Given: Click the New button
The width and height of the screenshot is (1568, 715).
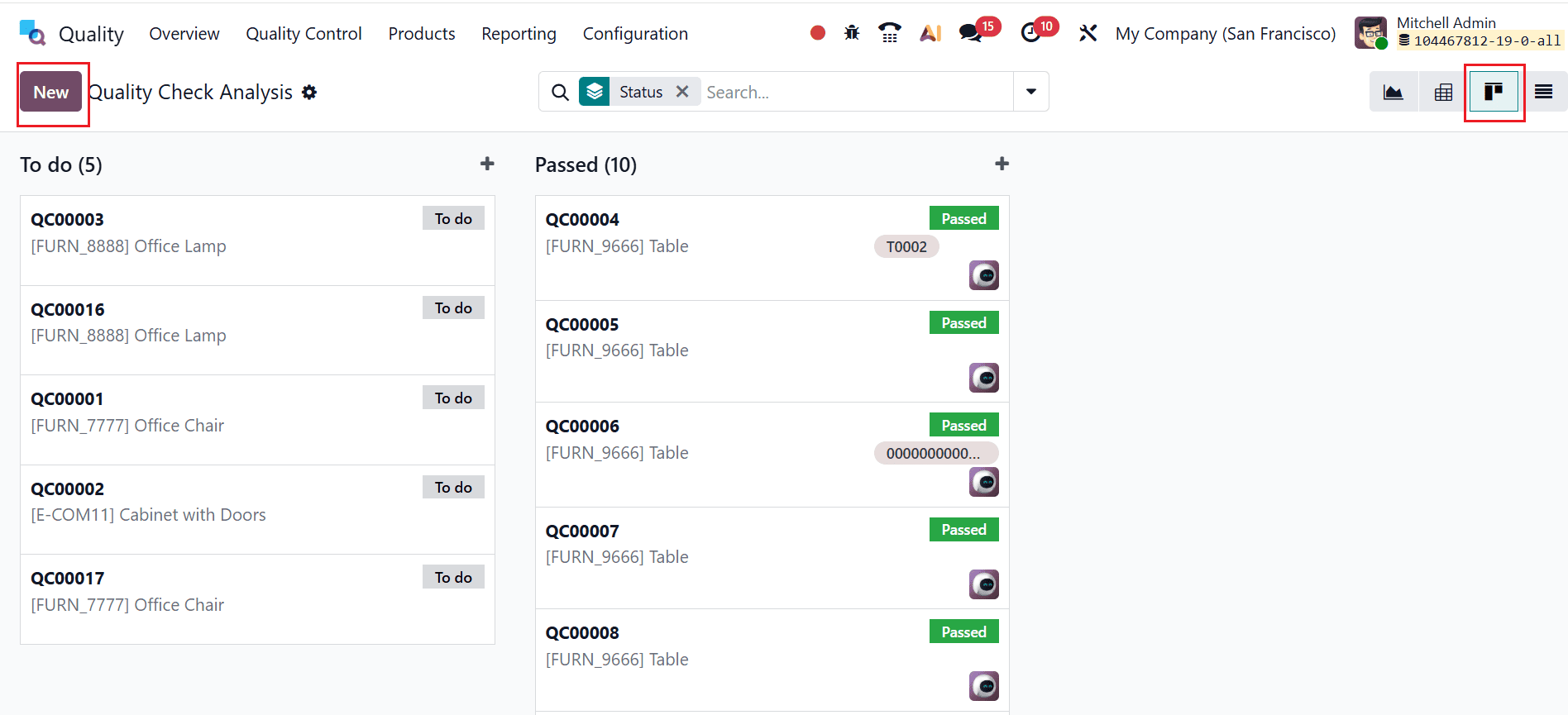Looking at the screenshot, I should [x=51, y=92].
